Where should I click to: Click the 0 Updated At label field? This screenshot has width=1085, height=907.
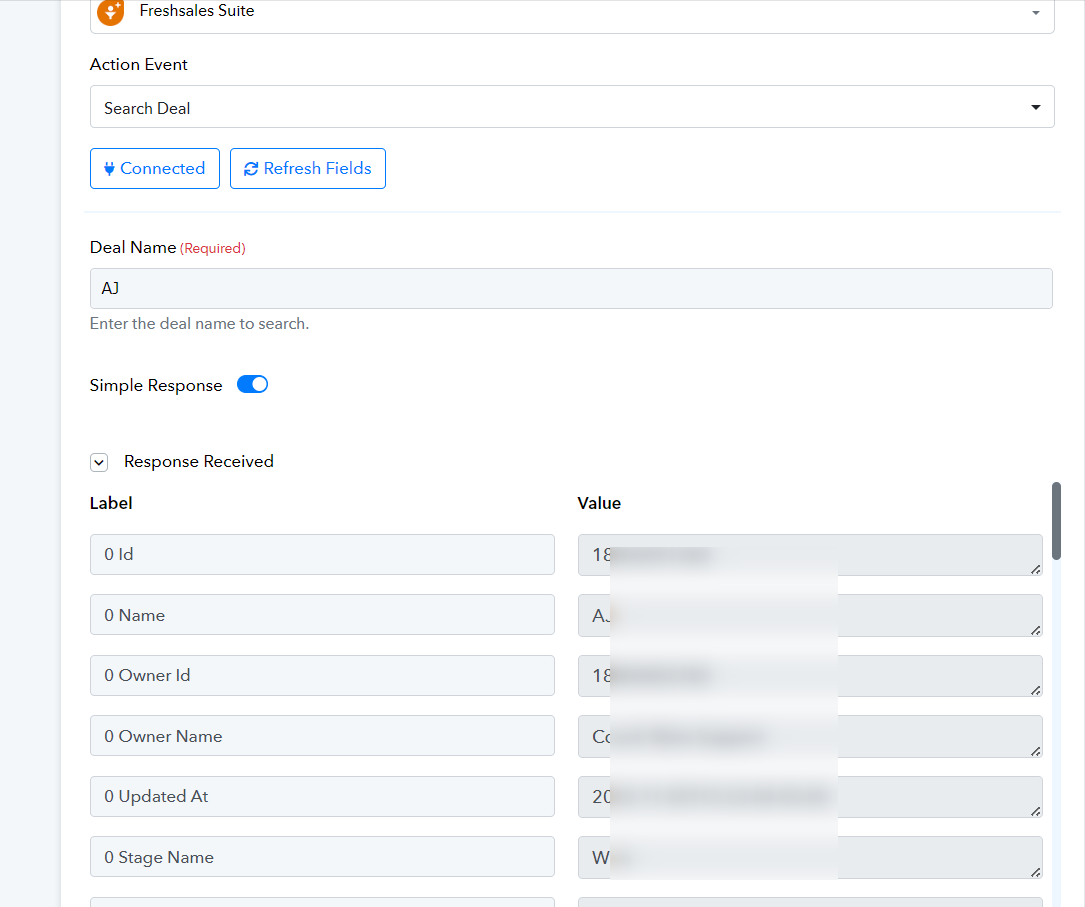click(322, 797)
